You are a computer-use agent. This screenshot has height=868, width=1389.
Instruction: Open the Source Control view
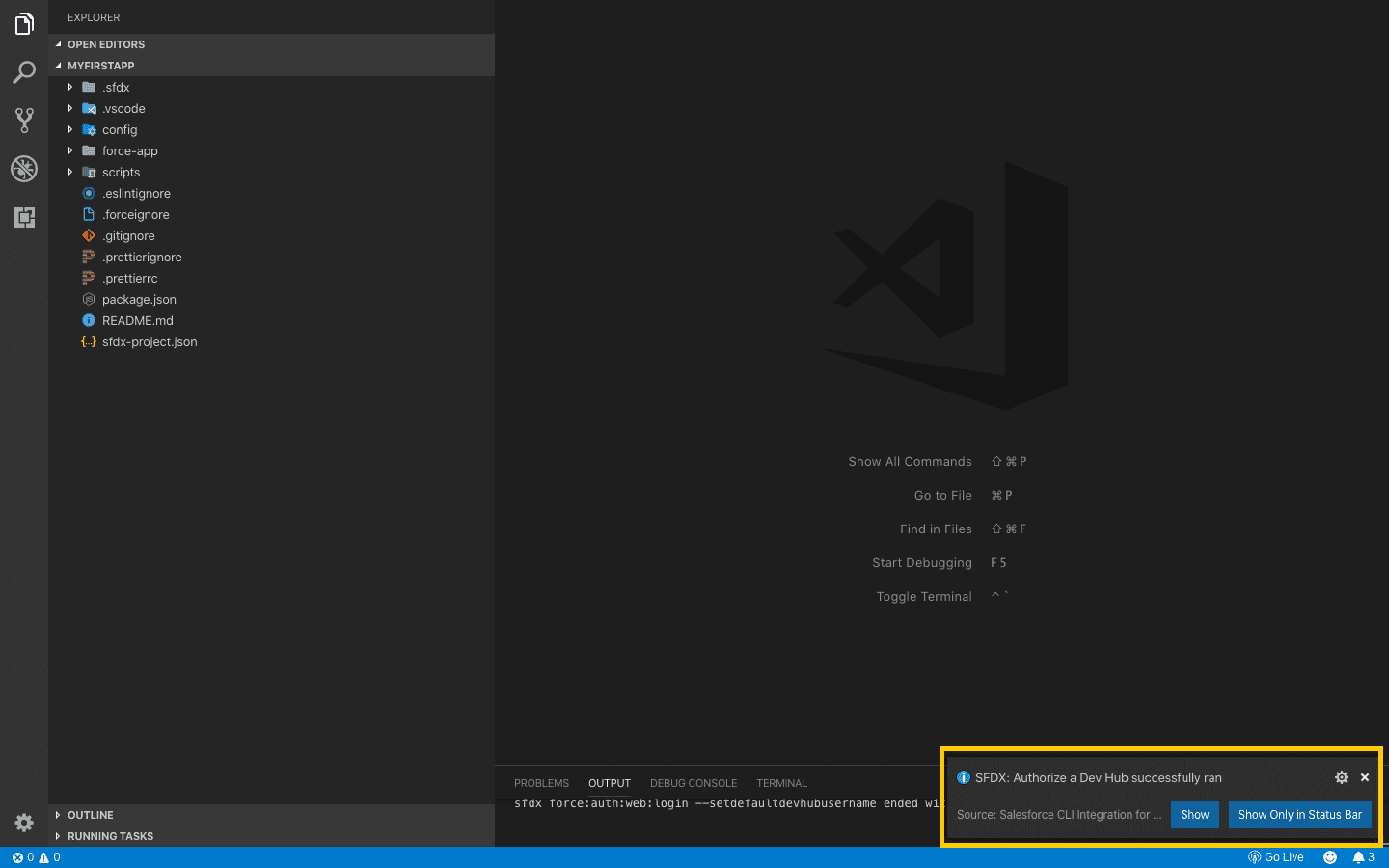click(x=24, y=121)
